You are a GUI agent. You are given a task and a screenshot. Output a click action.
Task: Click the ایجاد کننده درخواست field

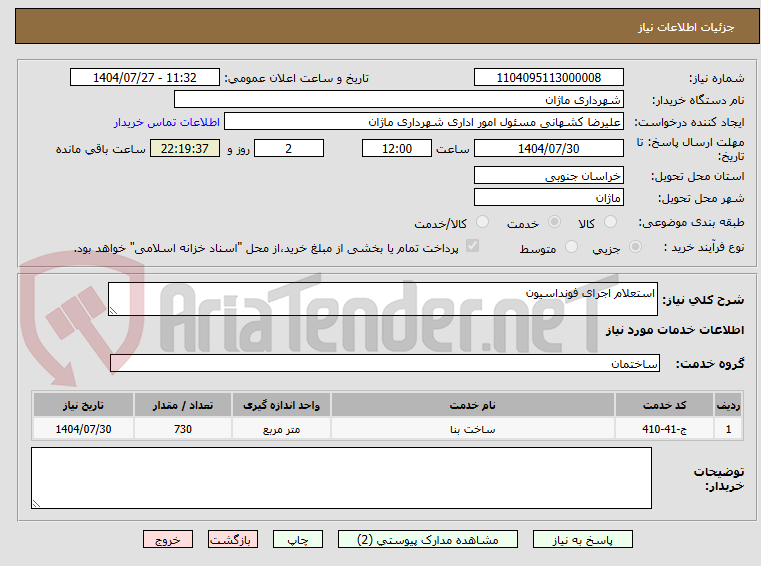coord(424,121)
